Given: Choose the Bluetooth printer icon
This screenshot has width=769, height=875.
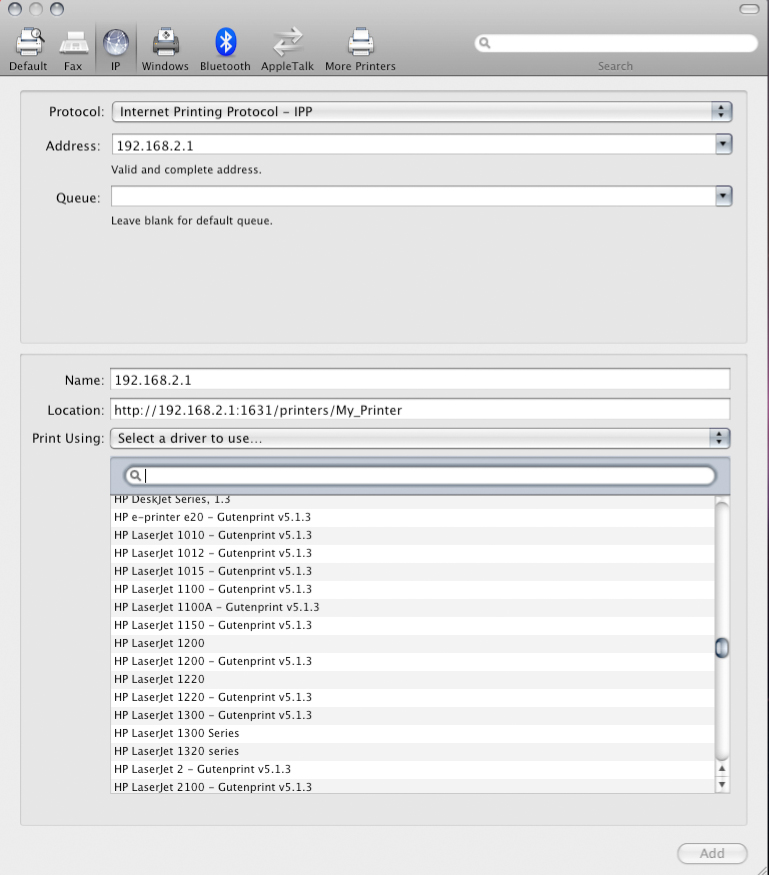Looking at the screenshot, I should [225, 42].
